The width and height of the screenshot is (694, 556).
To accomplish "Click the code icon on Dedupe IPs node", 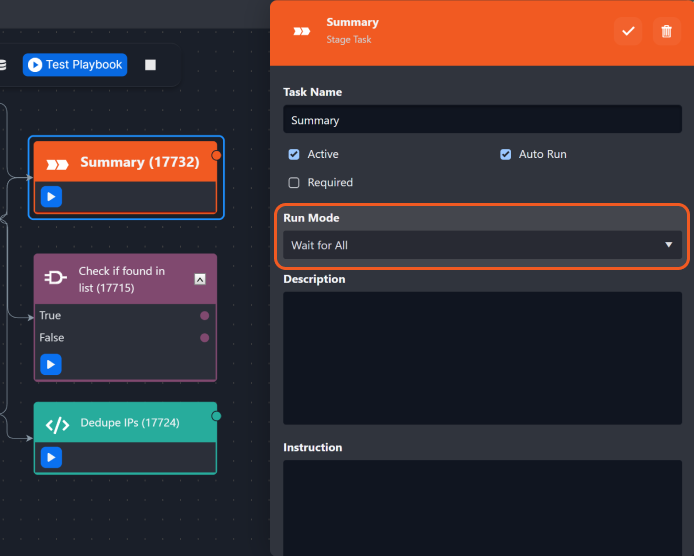I will click(58, 424).
